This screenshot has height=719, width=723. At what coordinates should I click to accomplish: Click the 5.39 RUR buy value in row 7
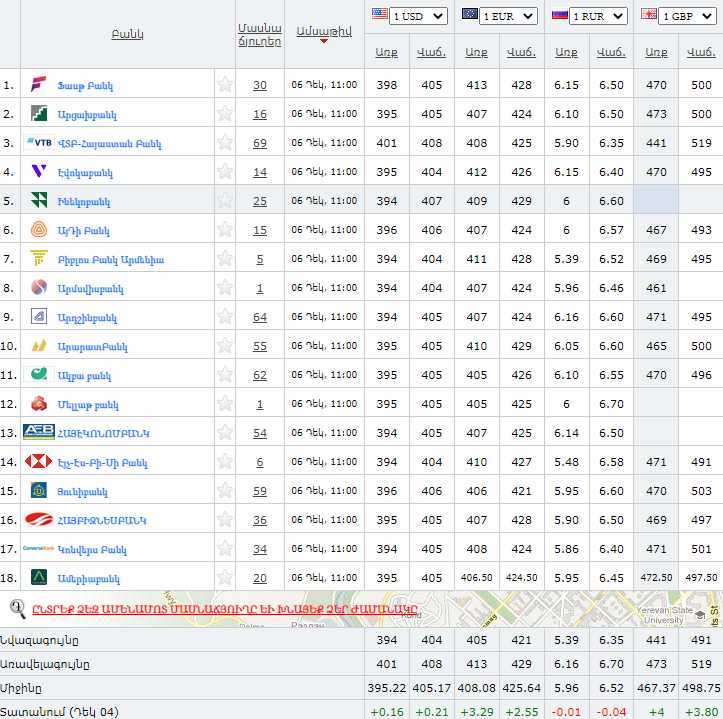566,259
